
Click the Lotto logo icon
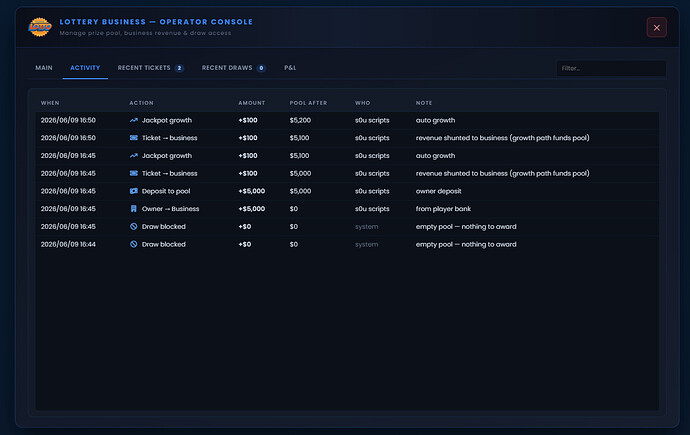tap(40, 27)
